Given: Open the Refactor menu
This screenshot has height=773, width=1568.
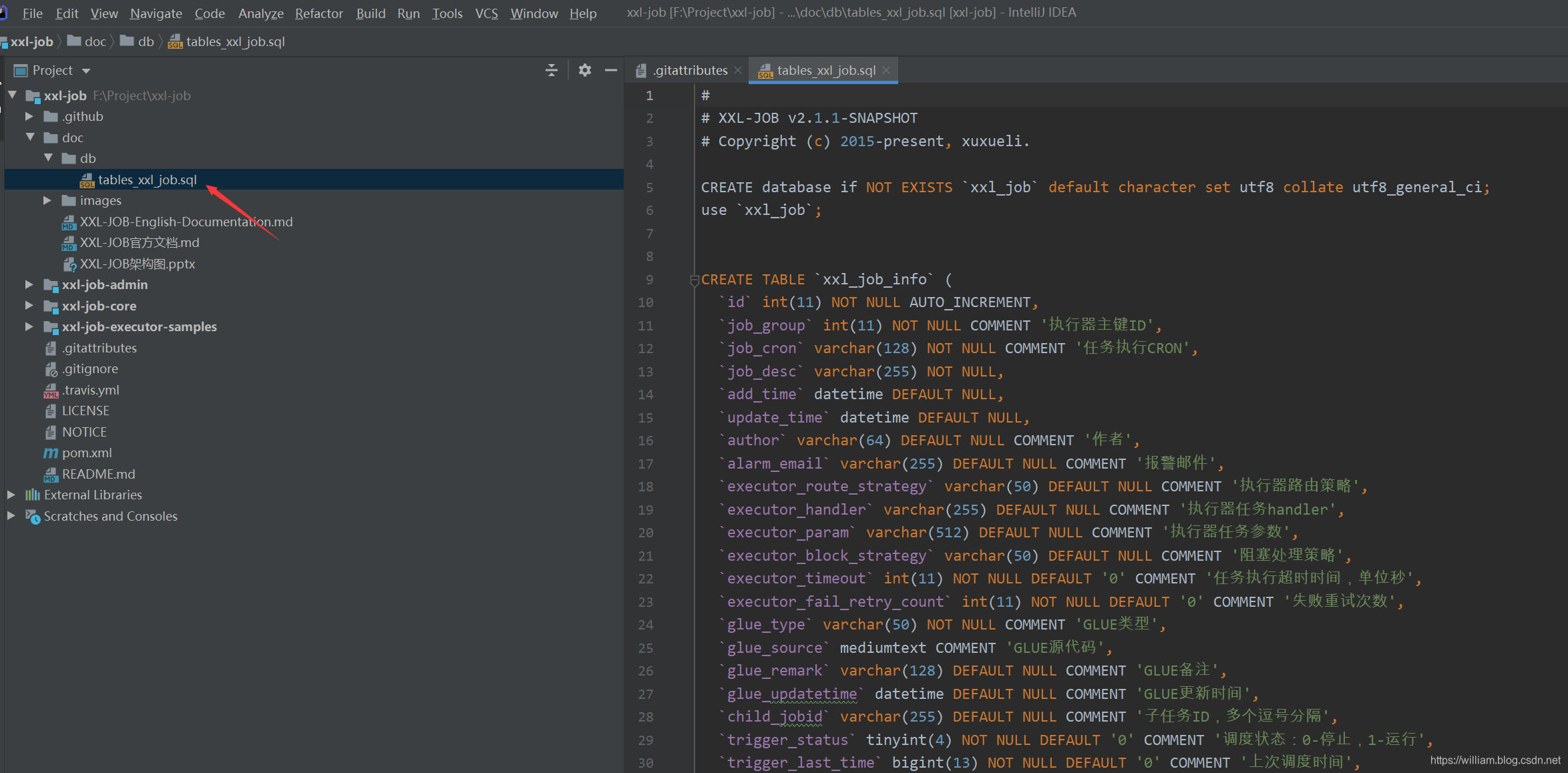Looking at the screenshot, I should point(319,13).
